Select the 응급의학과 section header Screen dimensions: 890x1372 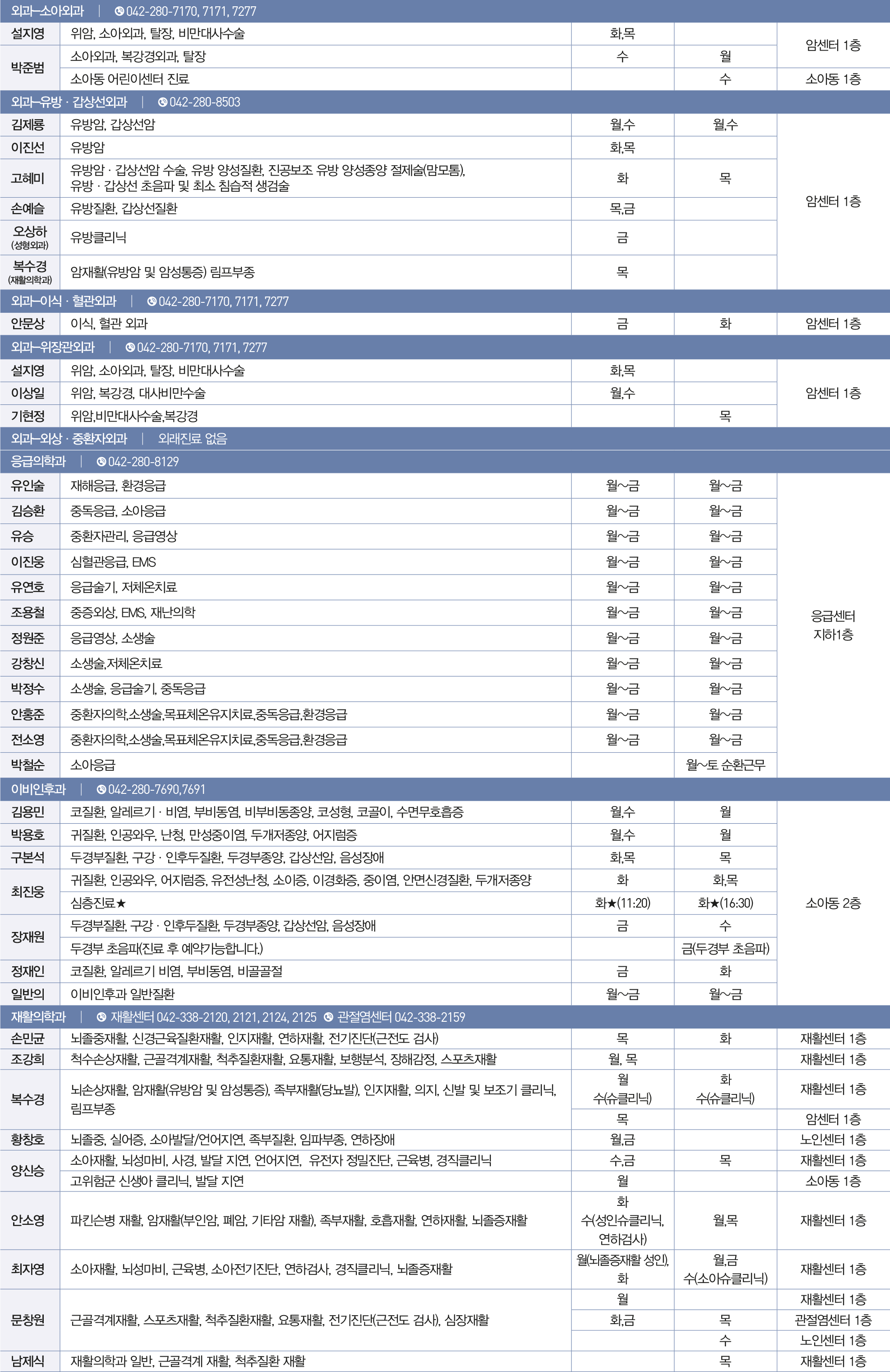tap(39, 461)
